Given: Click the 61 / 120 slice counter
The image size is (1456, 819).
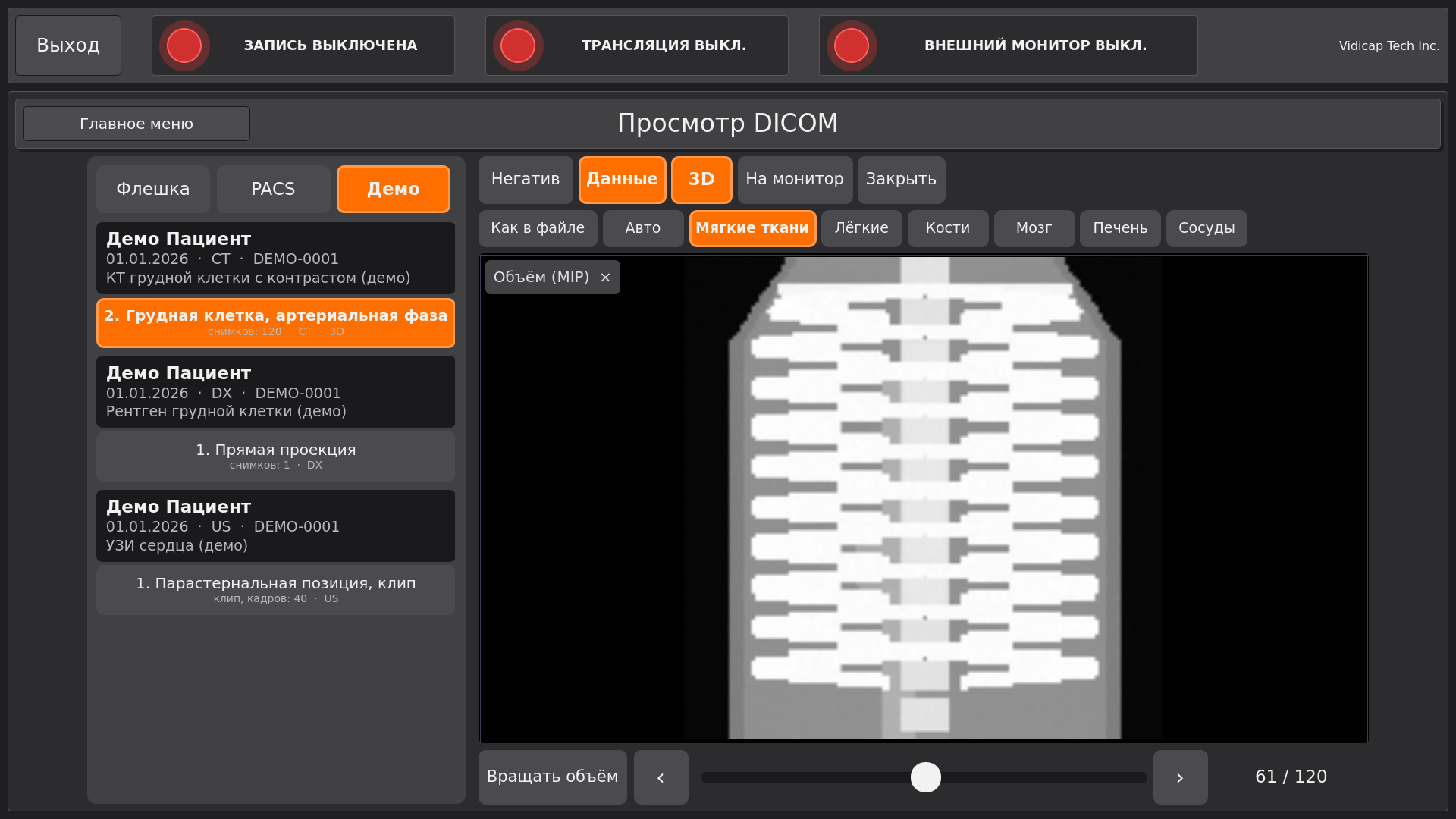Looking at the screenshot, I should (1291, 777).
